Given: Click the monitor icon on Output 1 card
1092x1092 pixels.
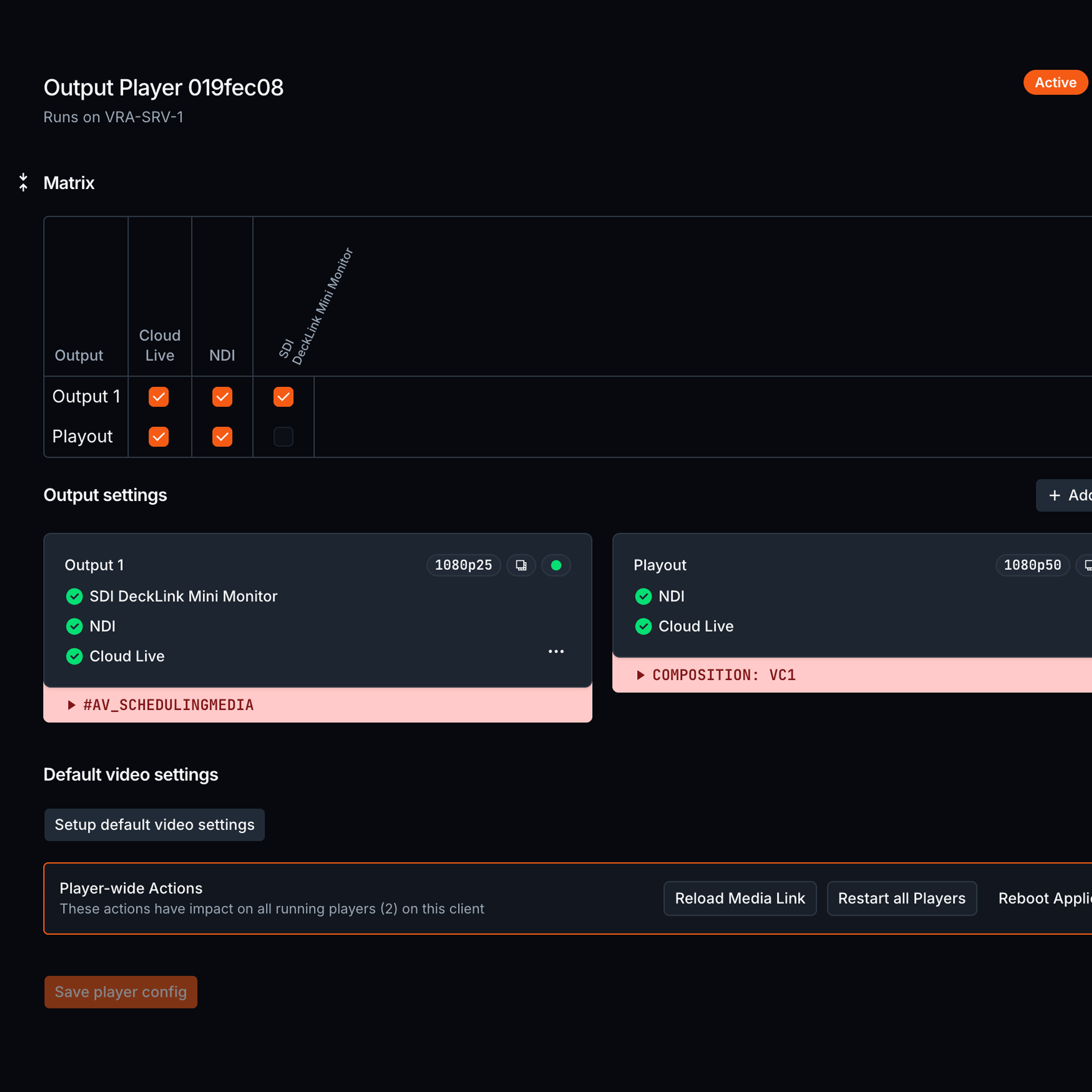Looking at the screenshot, I should (521, 565).
